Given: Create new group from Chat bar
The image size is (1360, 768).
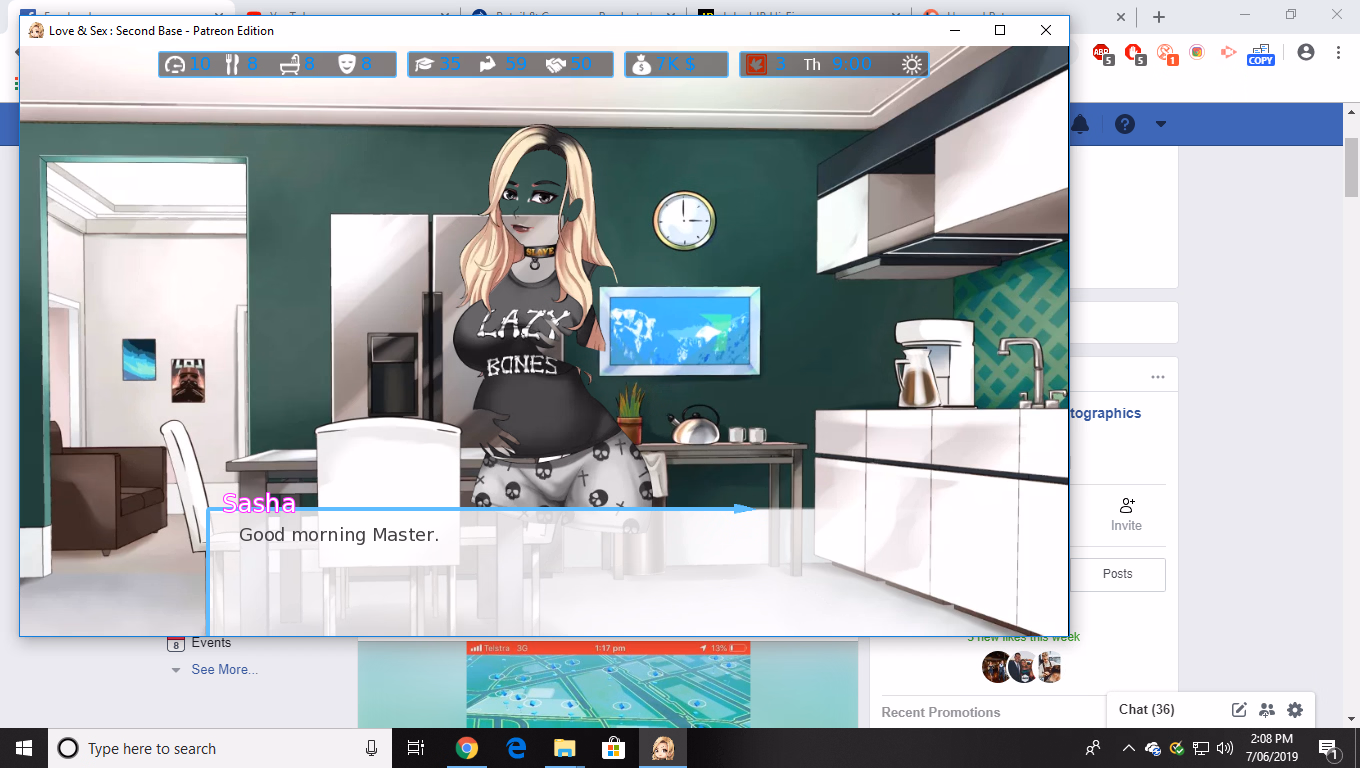Looking at the screenshot, I should pyautogui.click(x=1267, y=710).
